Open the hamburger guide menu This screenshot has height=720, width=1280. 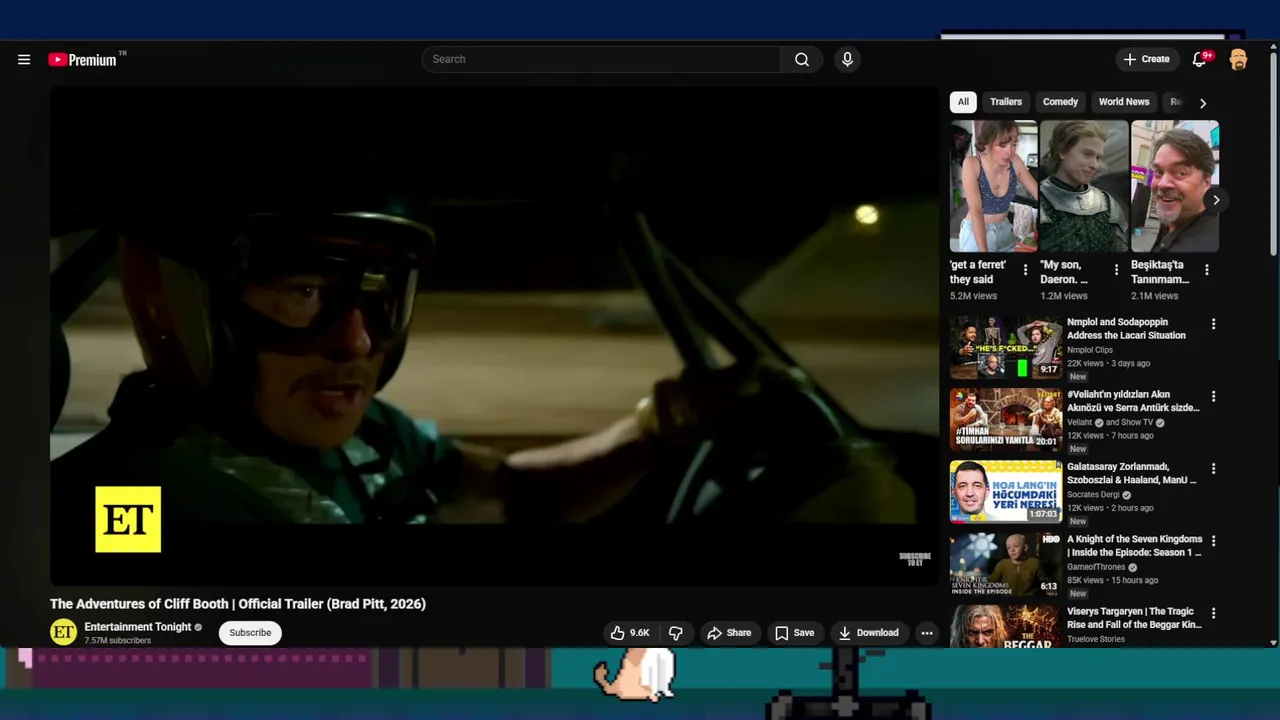point(24,59)
